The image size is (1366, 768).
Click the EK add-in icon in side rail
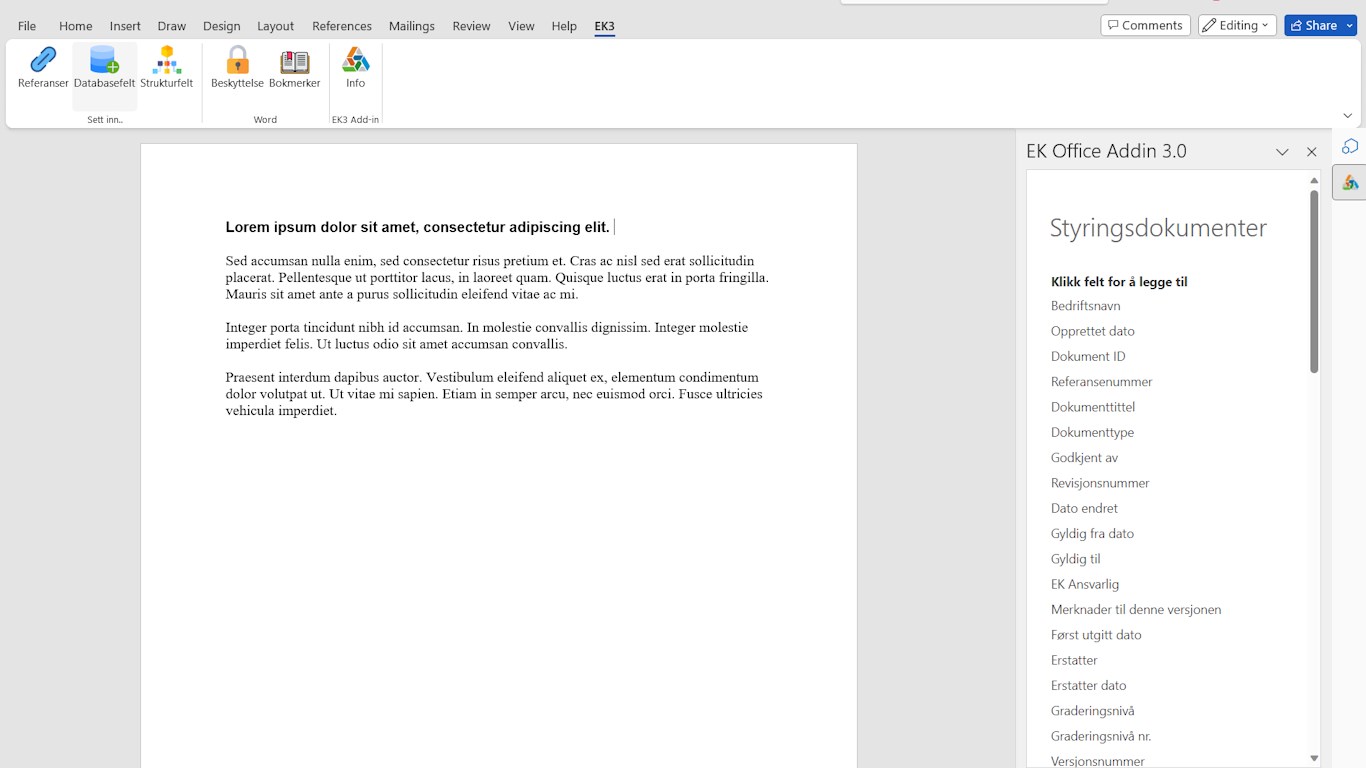[x=1350, y=183]
